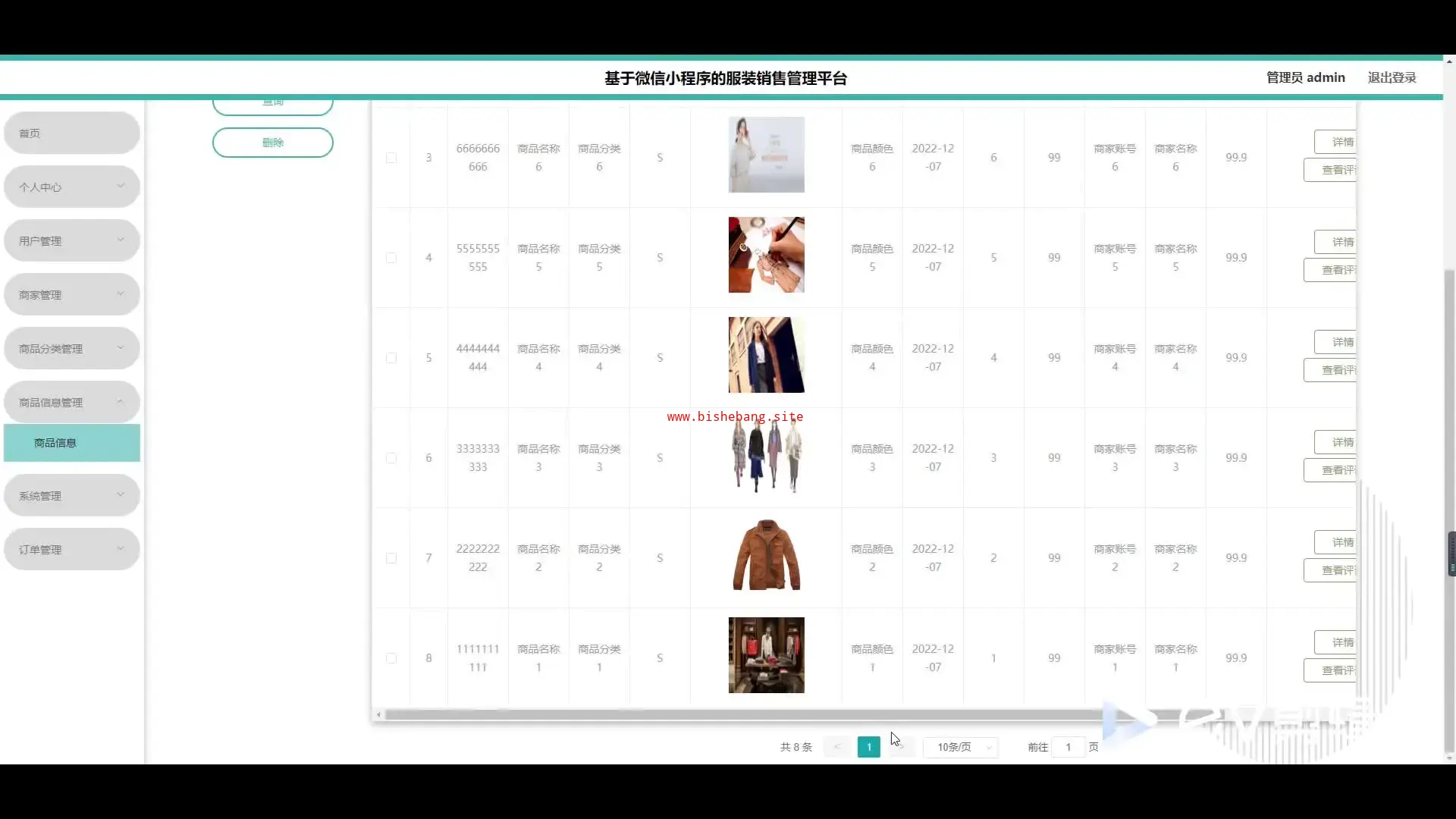Select the checkbox for row 6
The height and width of the screenshot is (819, 1456).
point(391,458)
